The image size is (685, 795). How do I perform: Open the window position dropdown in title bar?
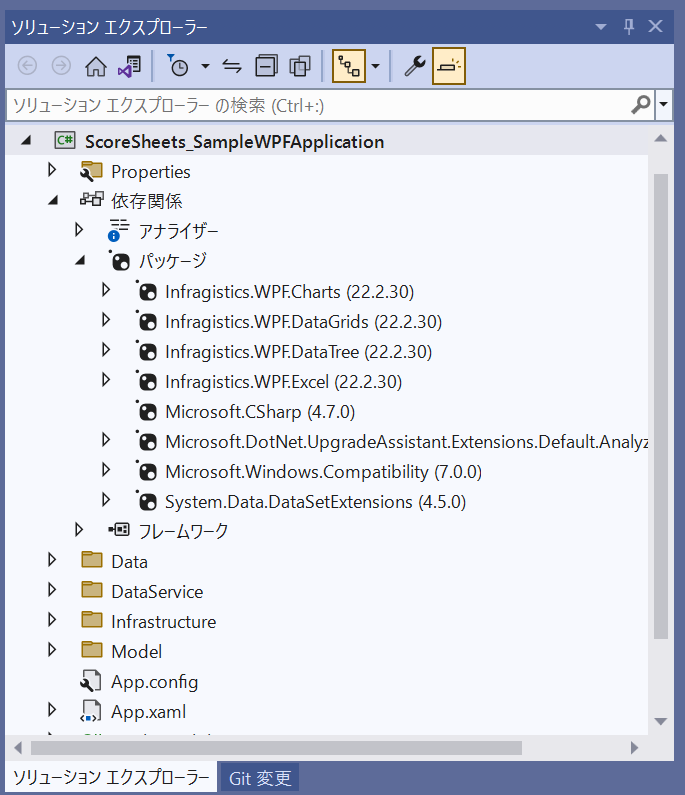coord(601,26)
